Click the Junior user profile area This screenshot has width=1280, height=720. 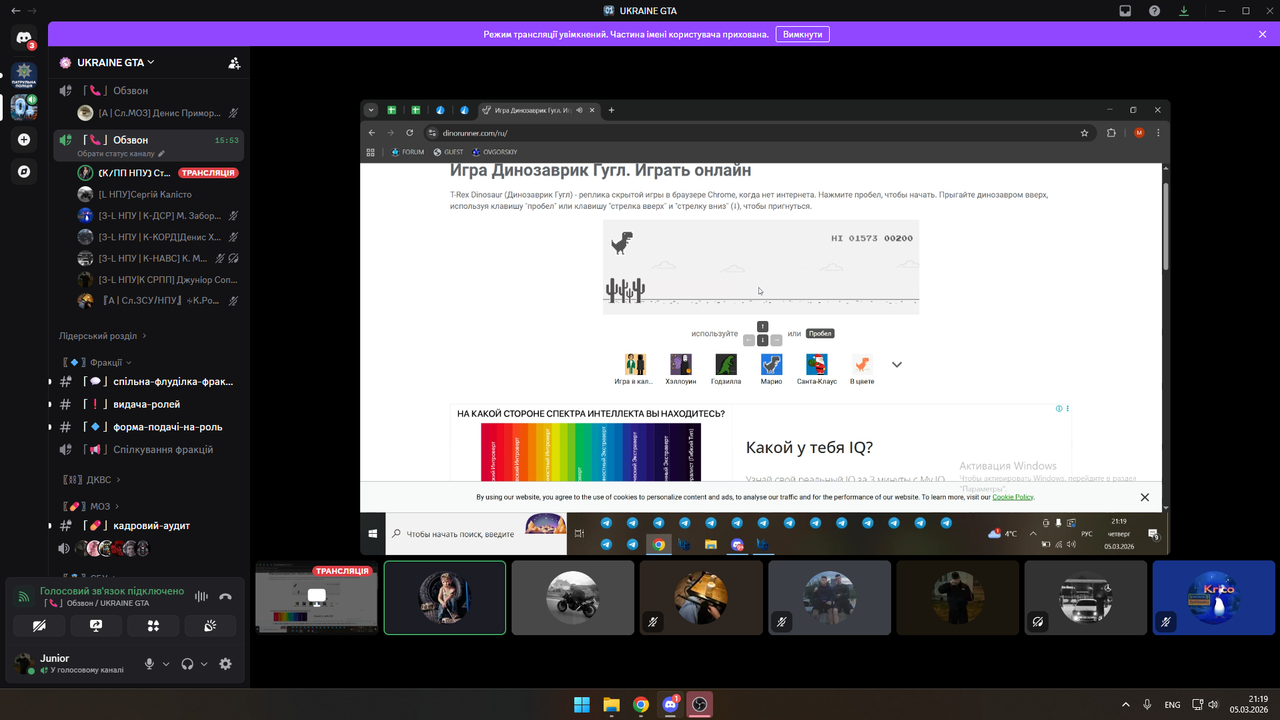click(73, 664)
